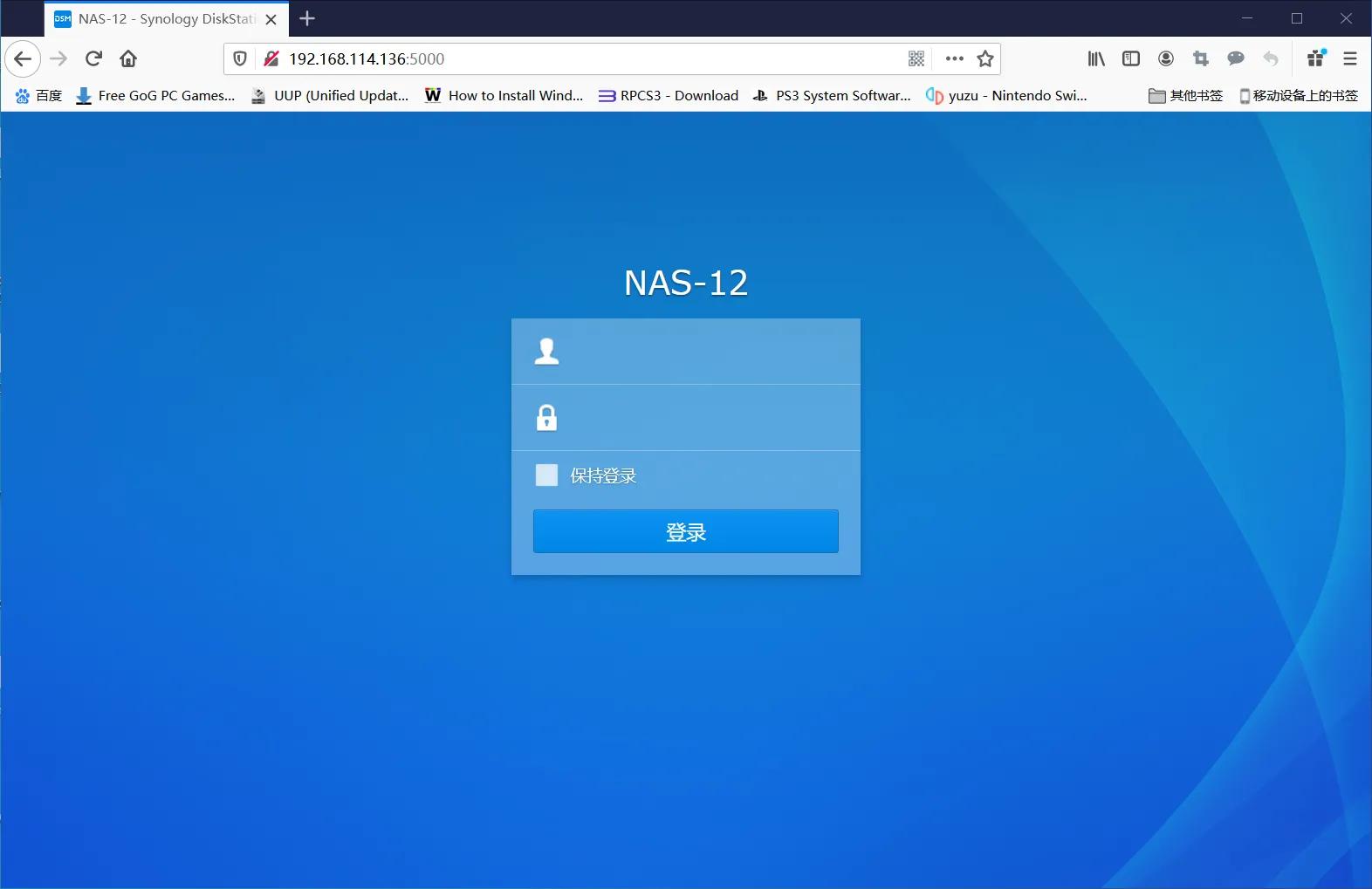This screenshot has height=889, width=1372.
Task: Open the Firefox hamburger menu
Action: [x=1350, y=58]
